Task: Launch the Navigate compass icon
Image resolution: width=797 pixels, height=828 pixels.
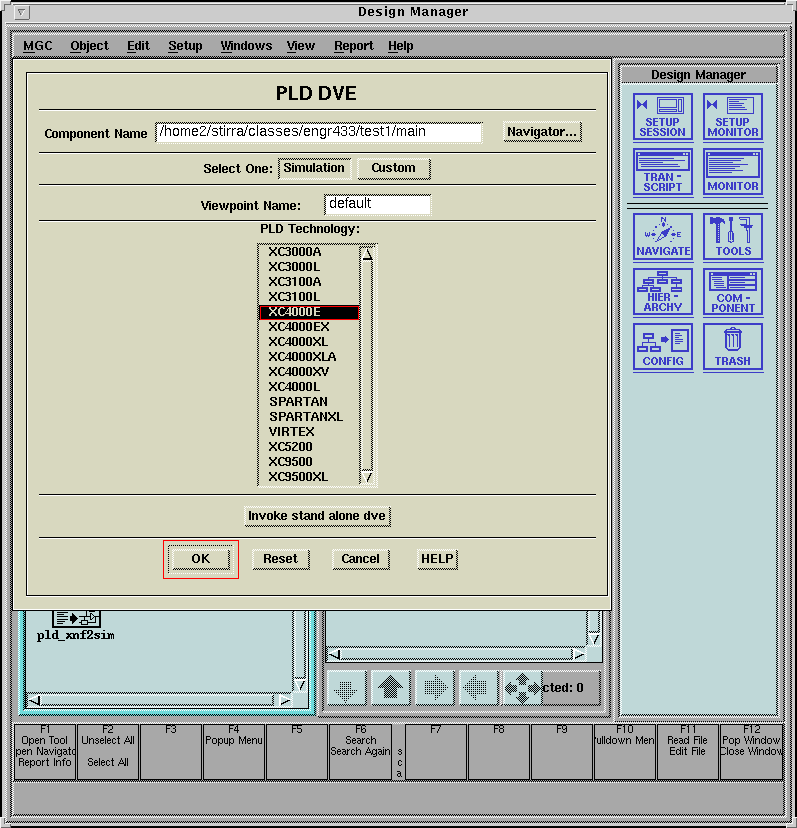Action: 662,237
